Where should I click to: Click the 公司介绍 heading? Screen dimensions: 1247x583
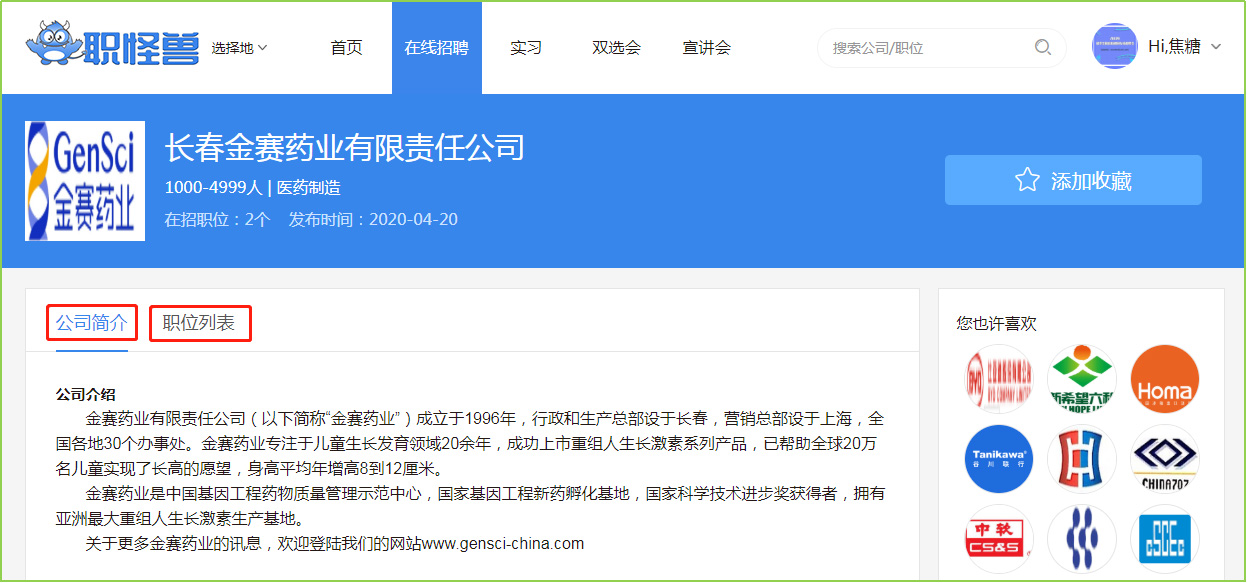(x=86, y=394)
